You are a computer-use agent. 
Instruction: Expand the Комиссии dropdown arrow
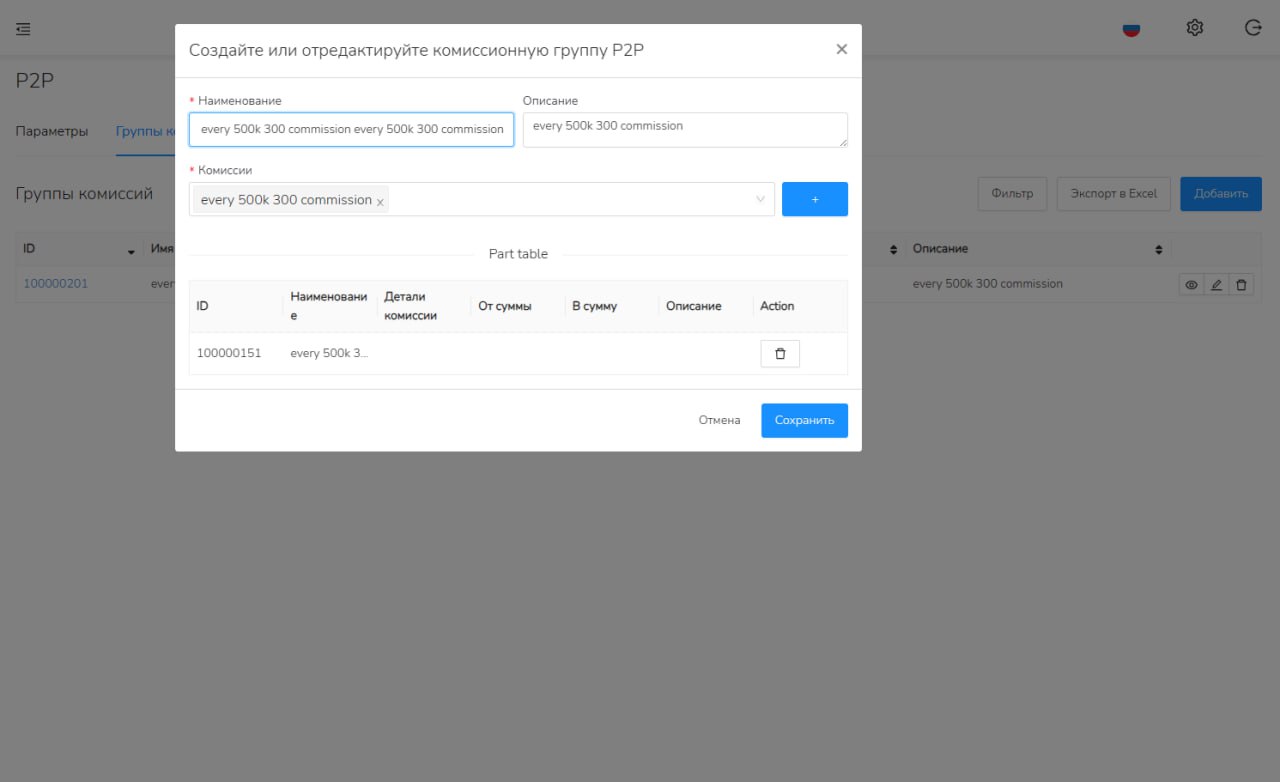760,199
